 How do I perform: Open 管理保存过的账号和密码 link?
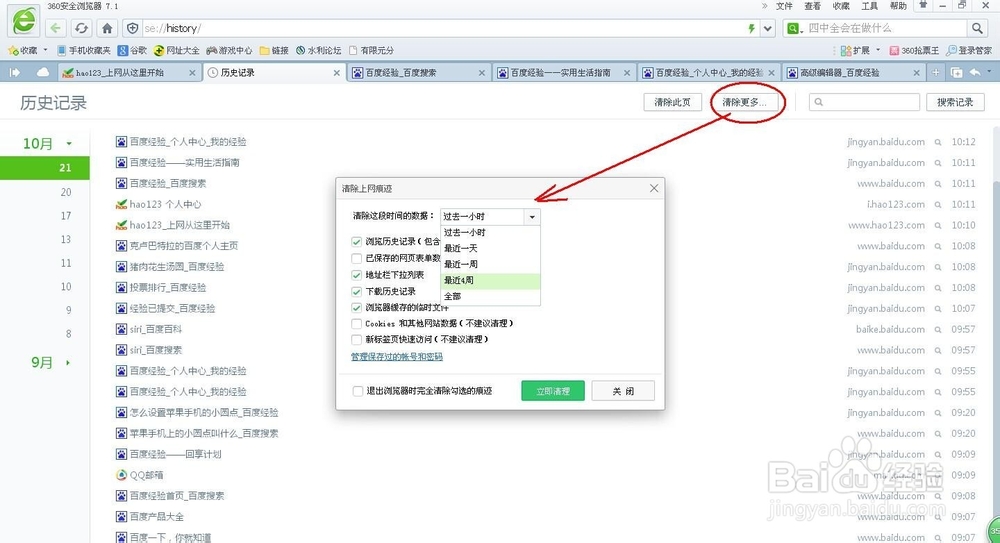click(397, 357)
